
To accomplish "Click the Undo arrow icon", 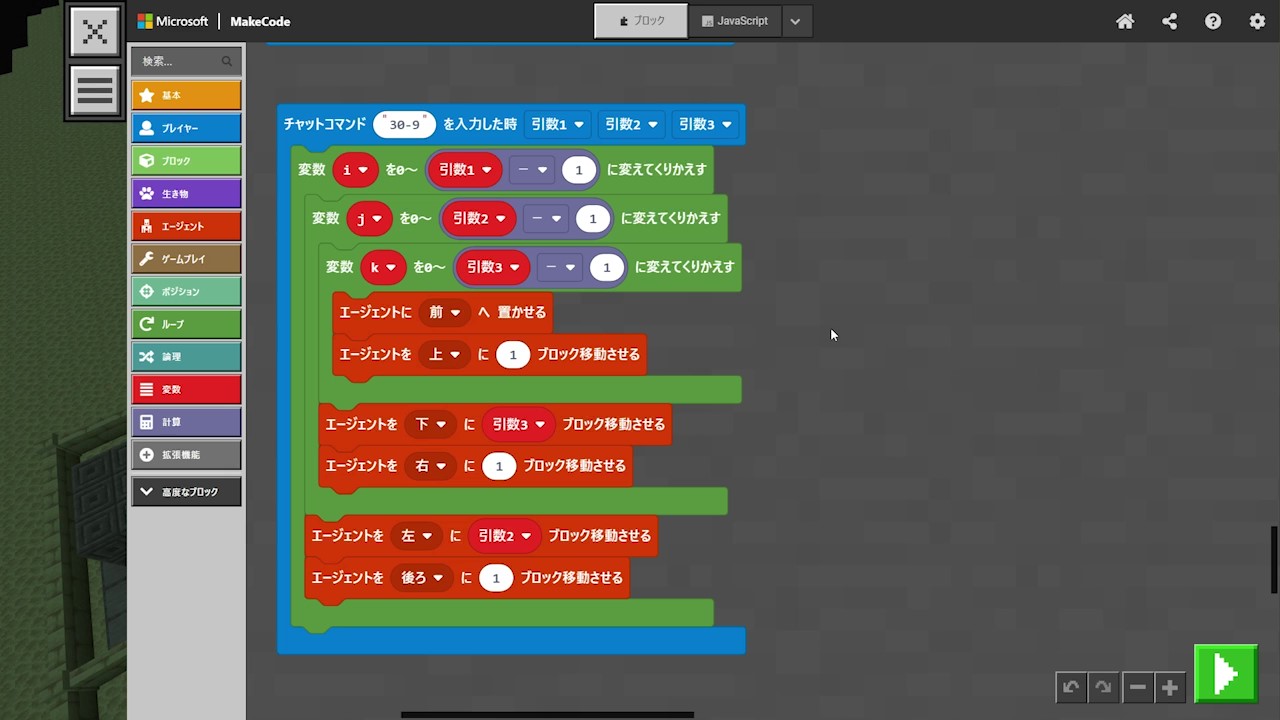I will [x=1071, y=687].
